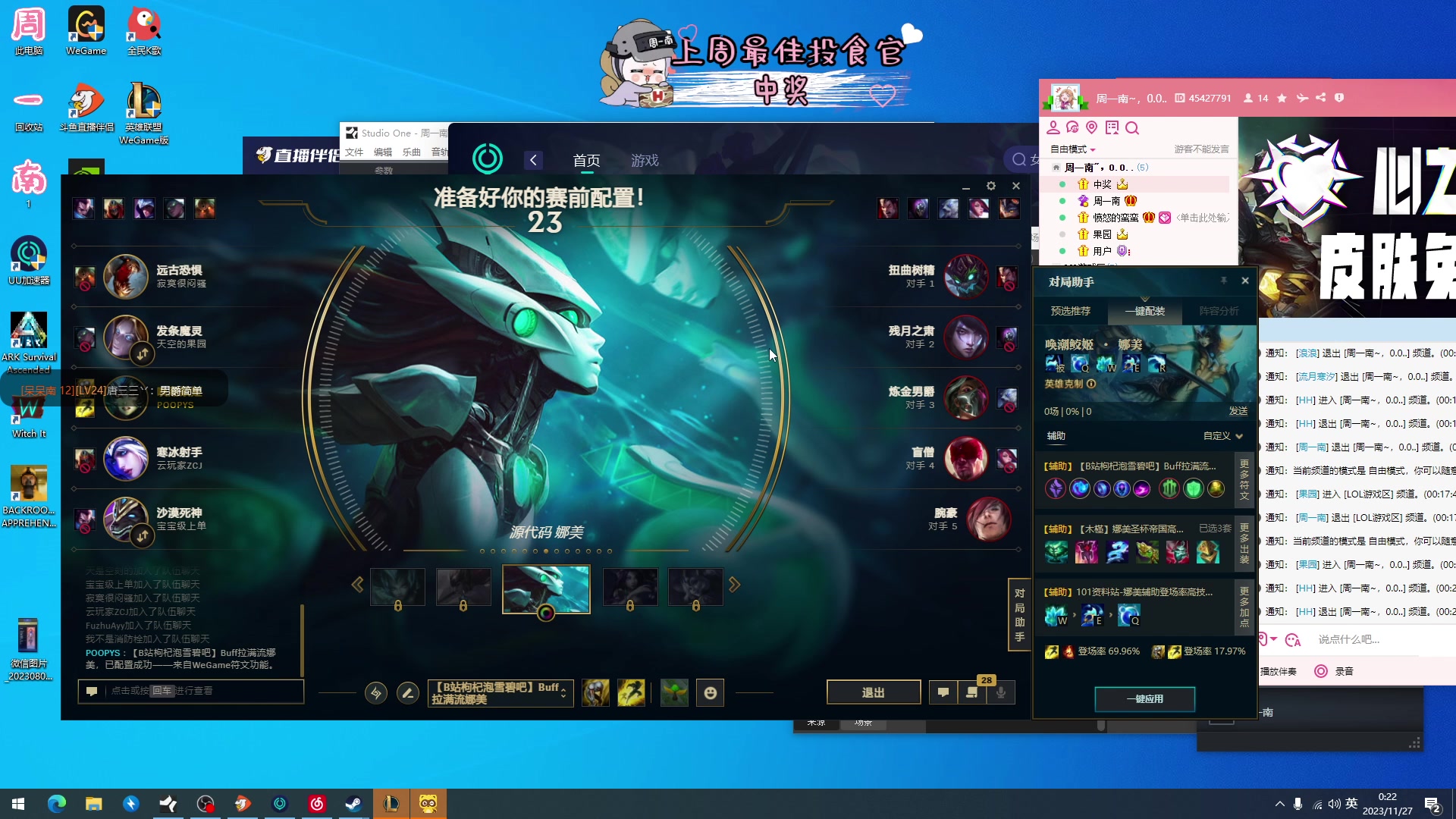Click 更多符文 for more runes
The height and width of the screenshot is (819, 1456).
click(x=1244, y=480)
